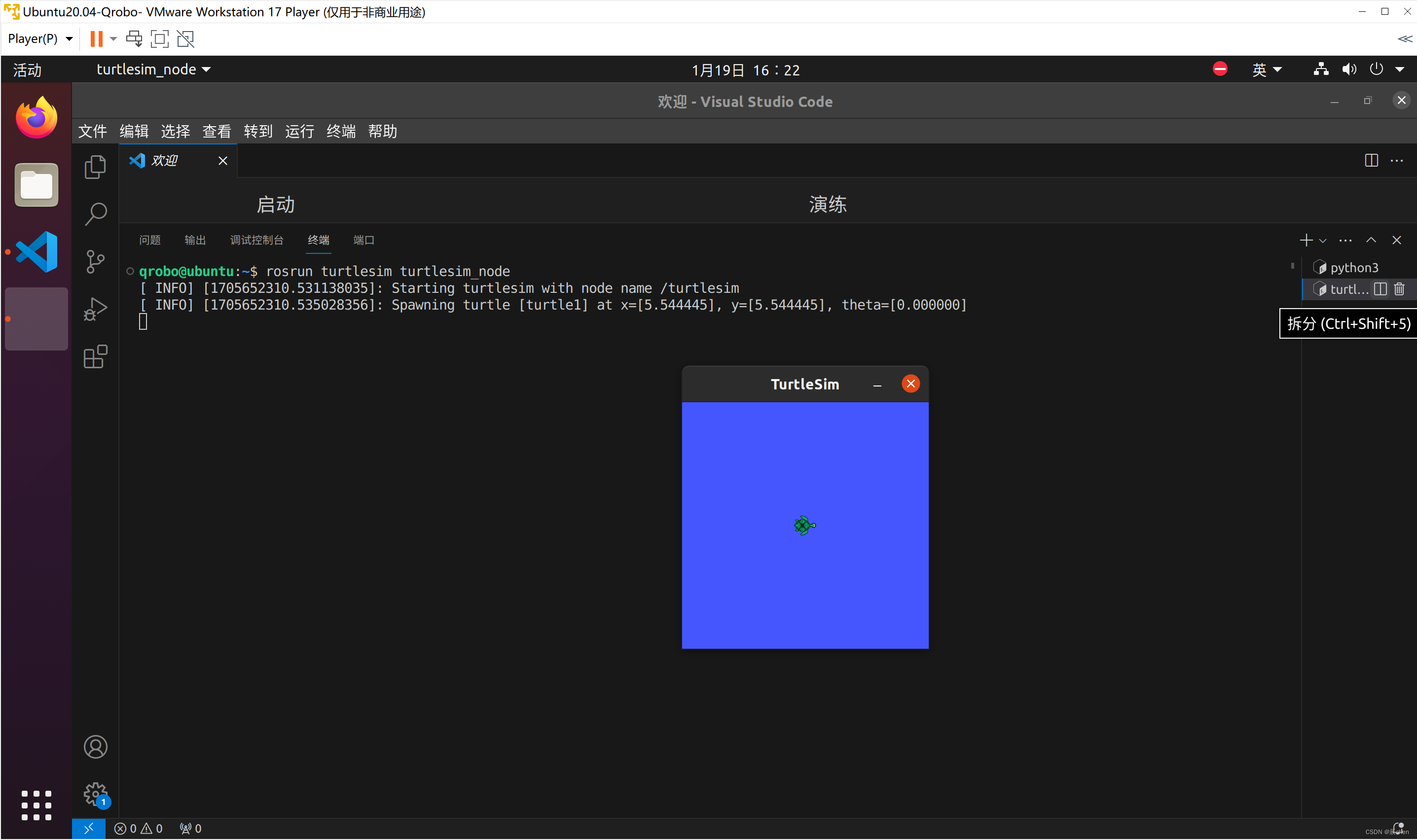Send Ctrl+Alt+Del to virtual machine
The height and width of the screenshot is (840, 1417).
[x=134, y=38]
